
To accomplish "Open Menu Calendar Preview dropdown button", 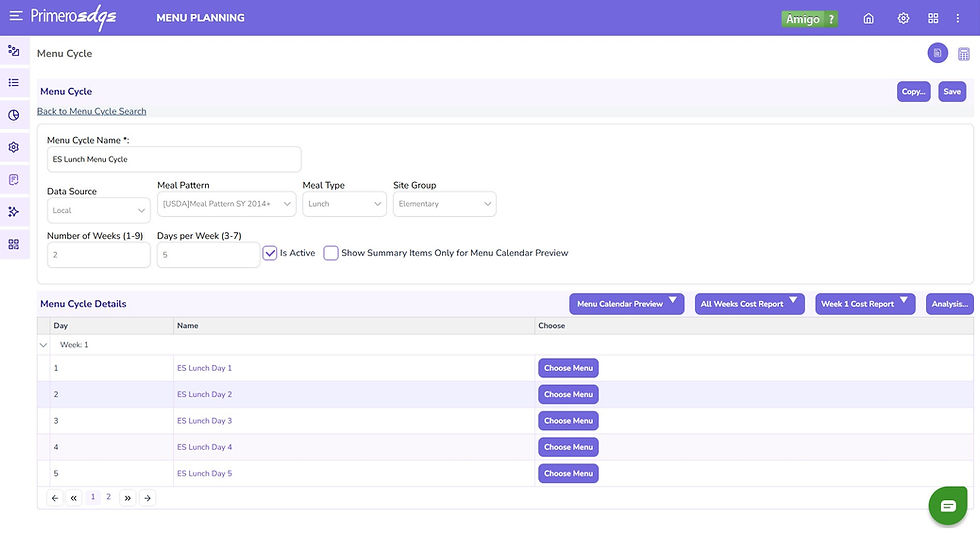I will [626, 304].
